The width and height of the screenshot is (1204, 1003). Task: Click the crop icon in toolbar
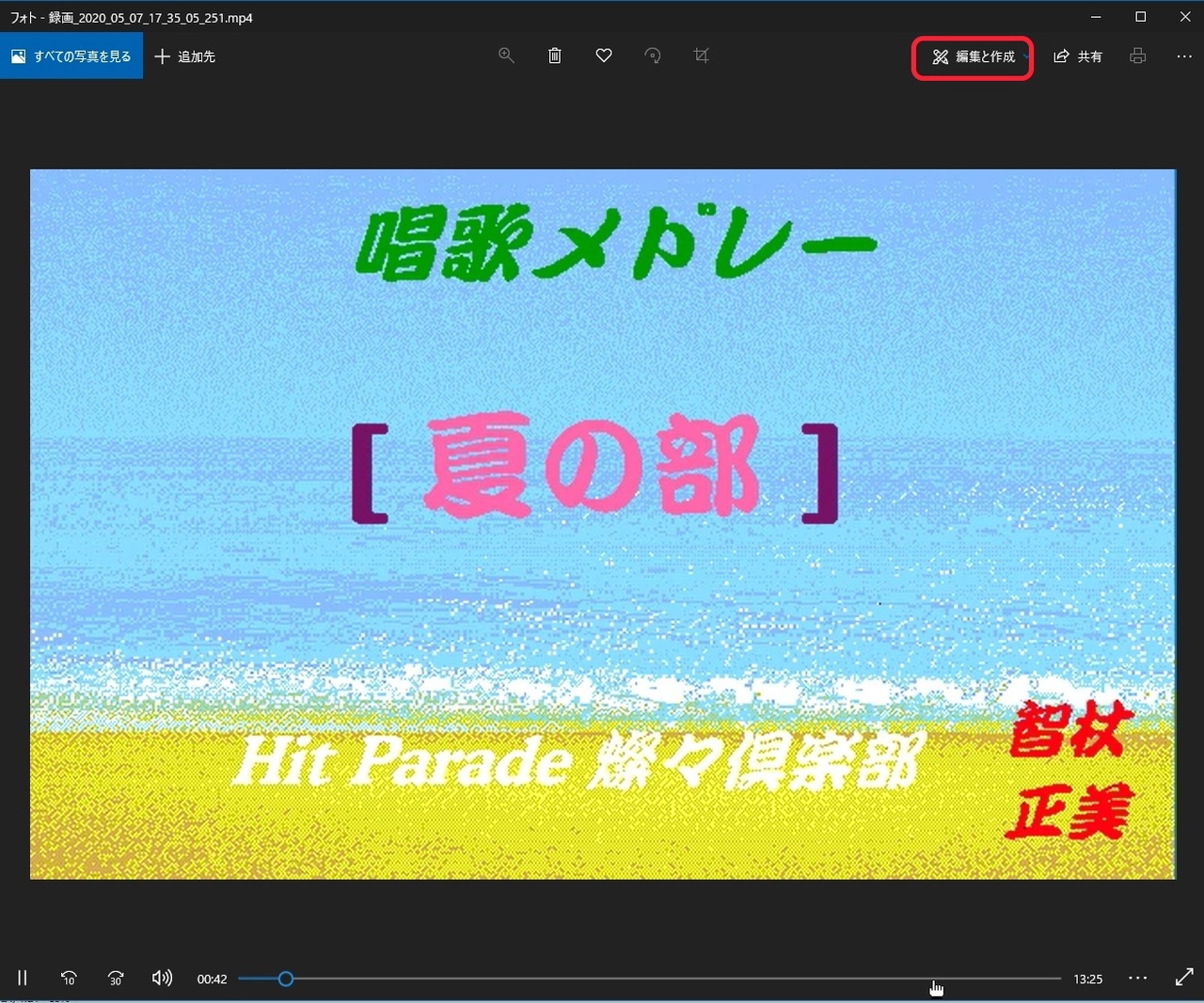pos(702,56)
